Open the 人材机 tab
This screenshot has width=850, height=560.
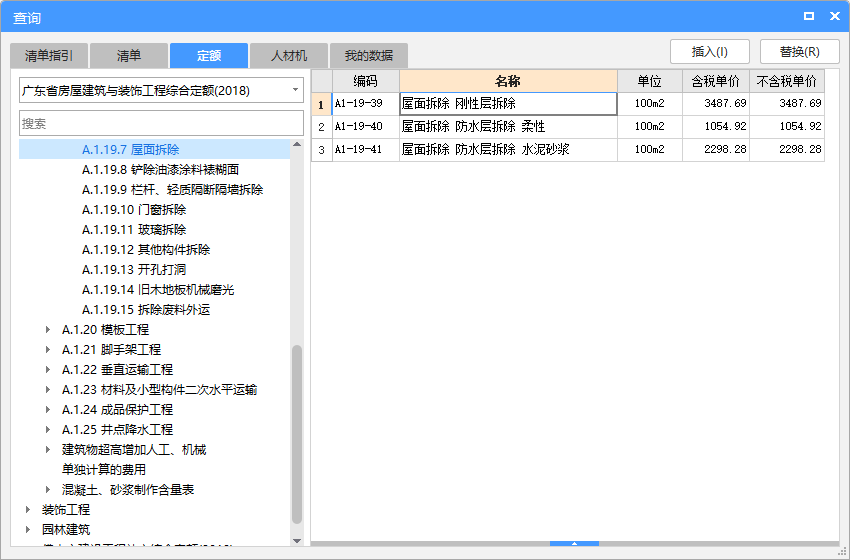pyautogui.click(x=288, y=55)
